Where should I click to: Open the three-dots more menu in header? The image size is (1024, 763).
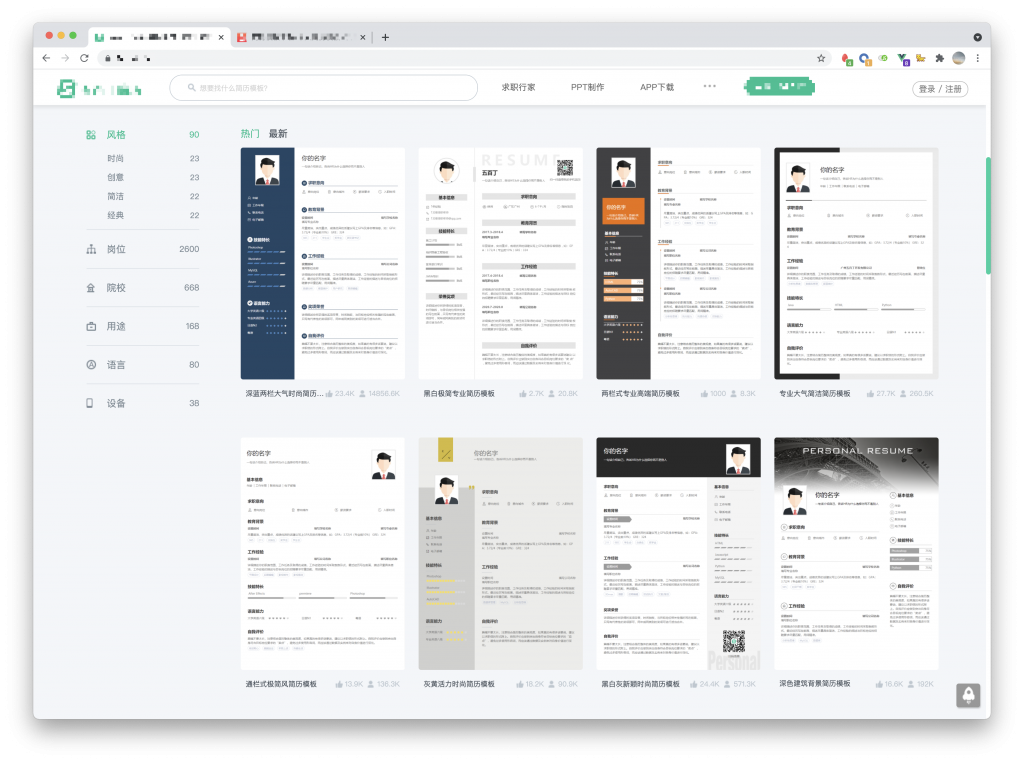click(x=710, y=86)
